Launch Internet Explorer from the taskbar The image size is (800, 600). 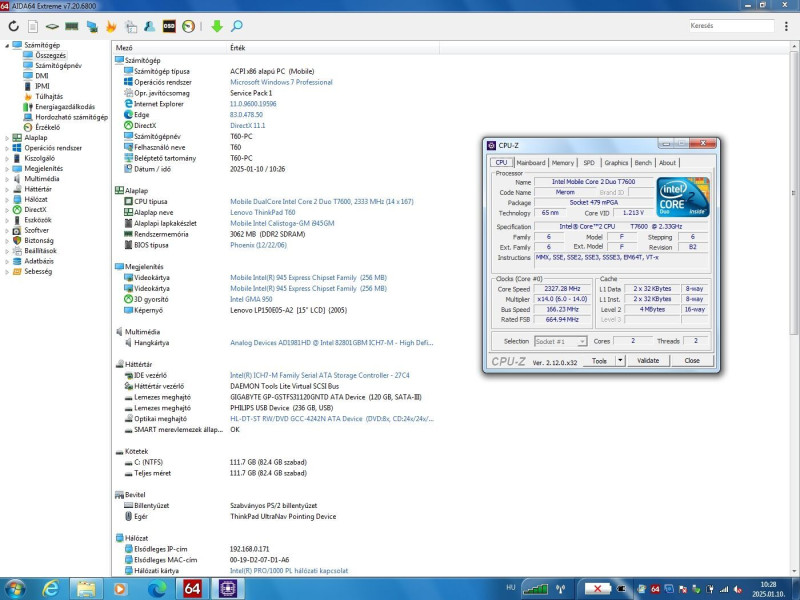50,589
